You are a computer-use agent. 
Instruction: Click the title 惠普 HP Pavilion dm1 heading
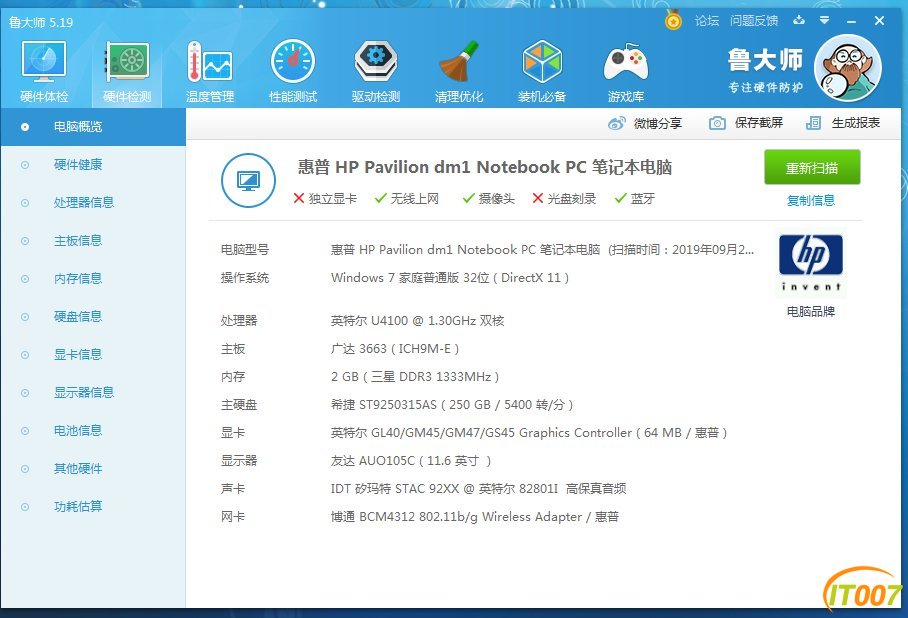click(x=485, y=167)
